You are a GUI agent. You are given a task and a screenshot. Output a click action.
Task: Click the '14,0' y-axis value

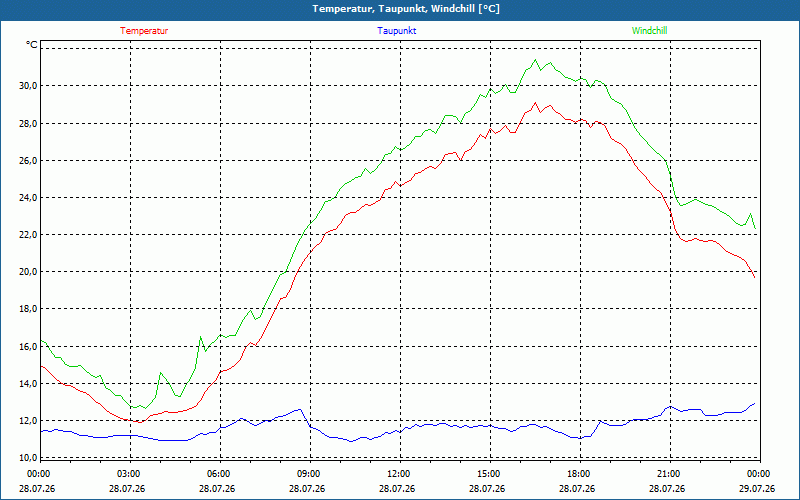click(29, 384)
